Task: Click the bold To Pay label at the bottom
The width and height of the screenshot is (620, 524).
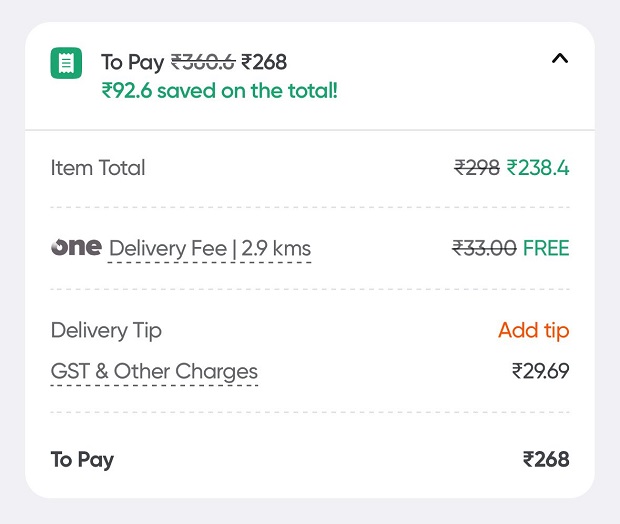Action: click(82, 460)
